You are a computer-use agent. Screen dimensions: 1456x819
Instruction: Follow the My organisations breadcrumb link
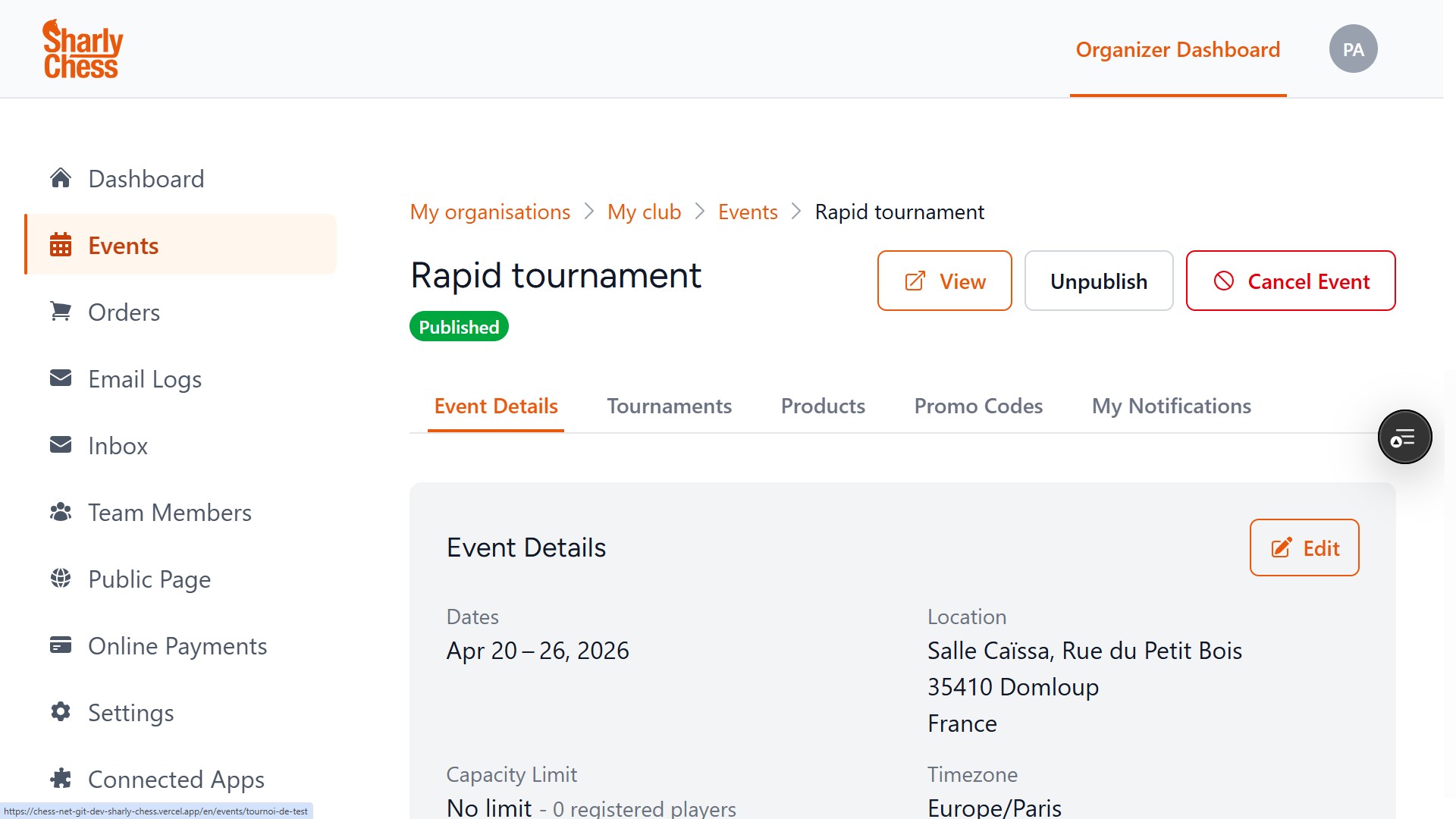[490, 212]
